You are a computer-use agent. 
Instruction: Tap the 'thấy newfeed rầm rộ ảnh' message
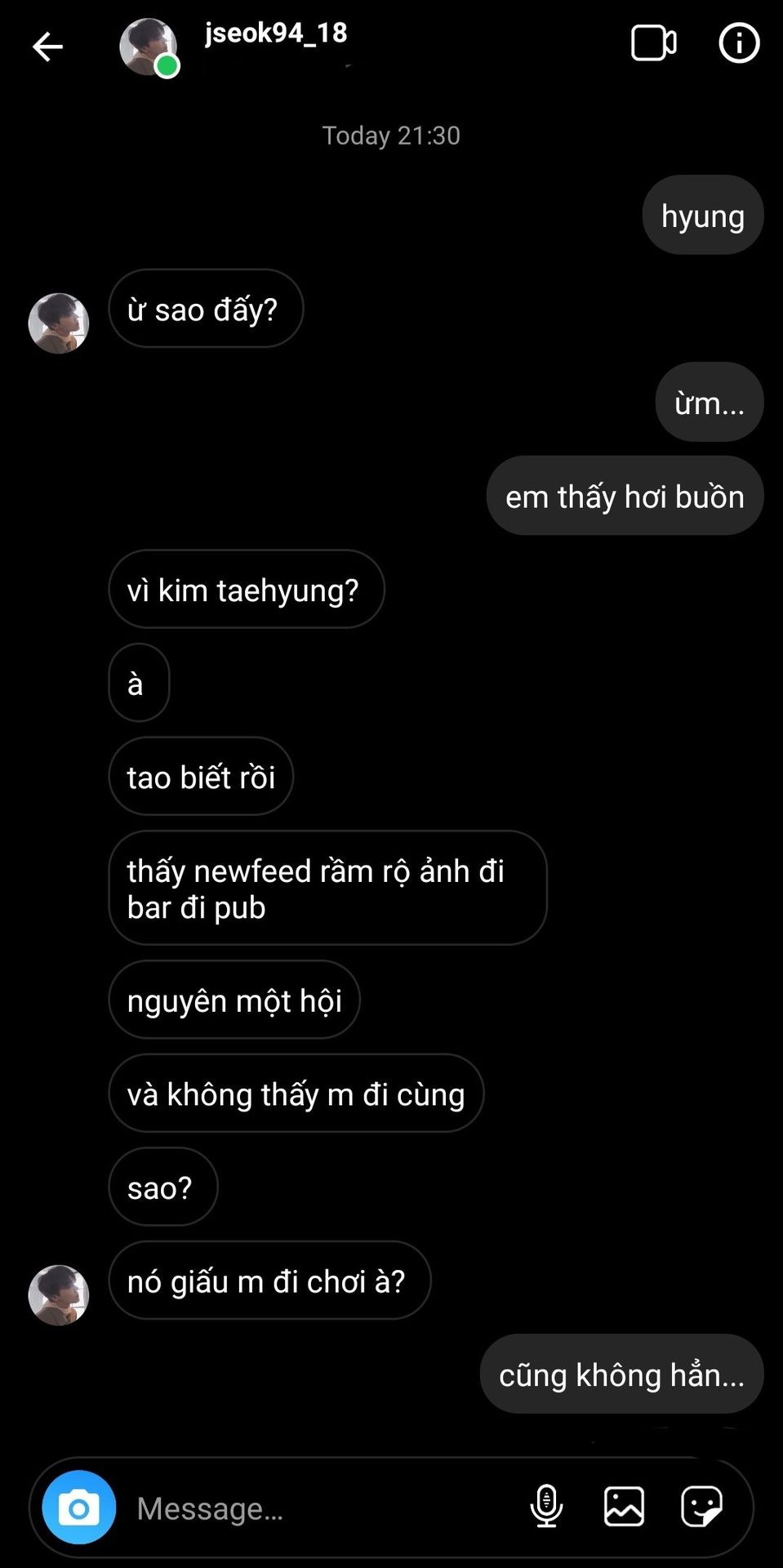pos(327,888)
